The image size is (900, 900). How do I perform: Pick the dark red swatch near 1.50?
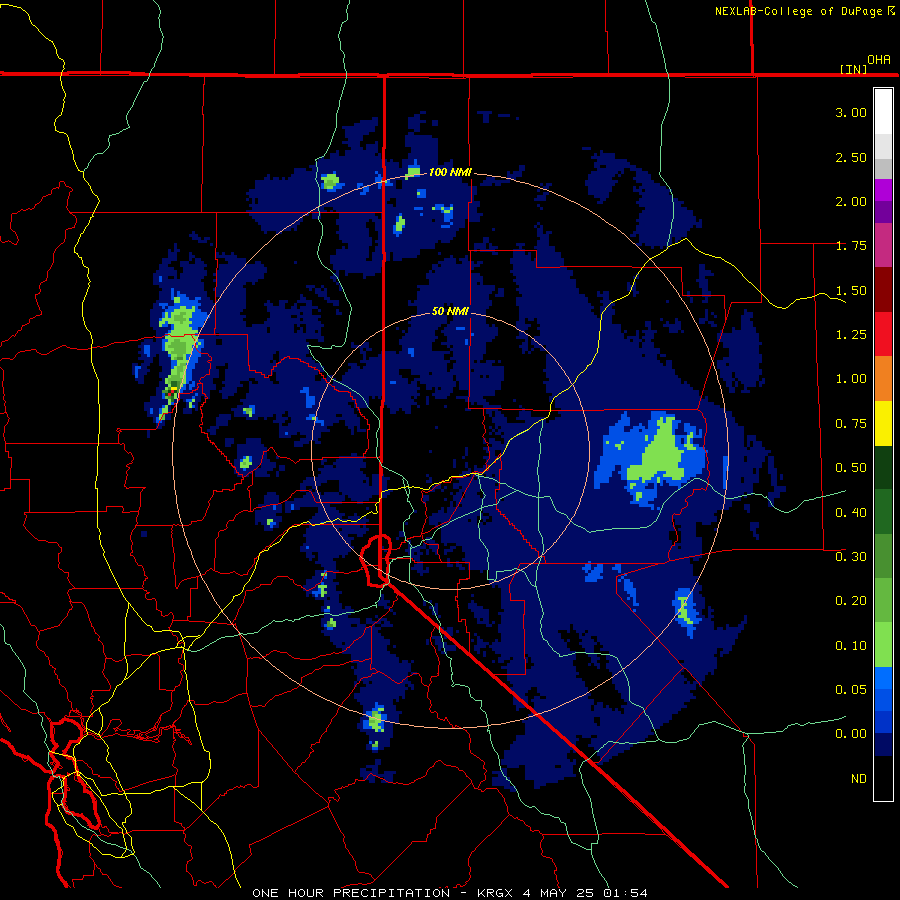[883, 290]
